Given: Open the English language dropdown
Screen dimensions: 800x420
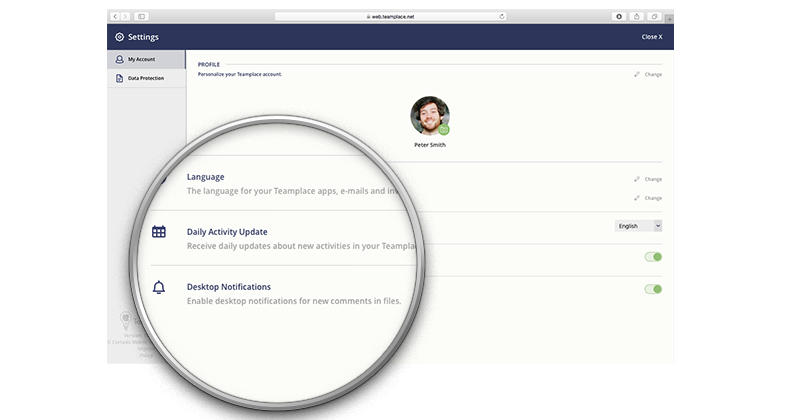Looking at the screenshot, I should [x=638, y=226].
